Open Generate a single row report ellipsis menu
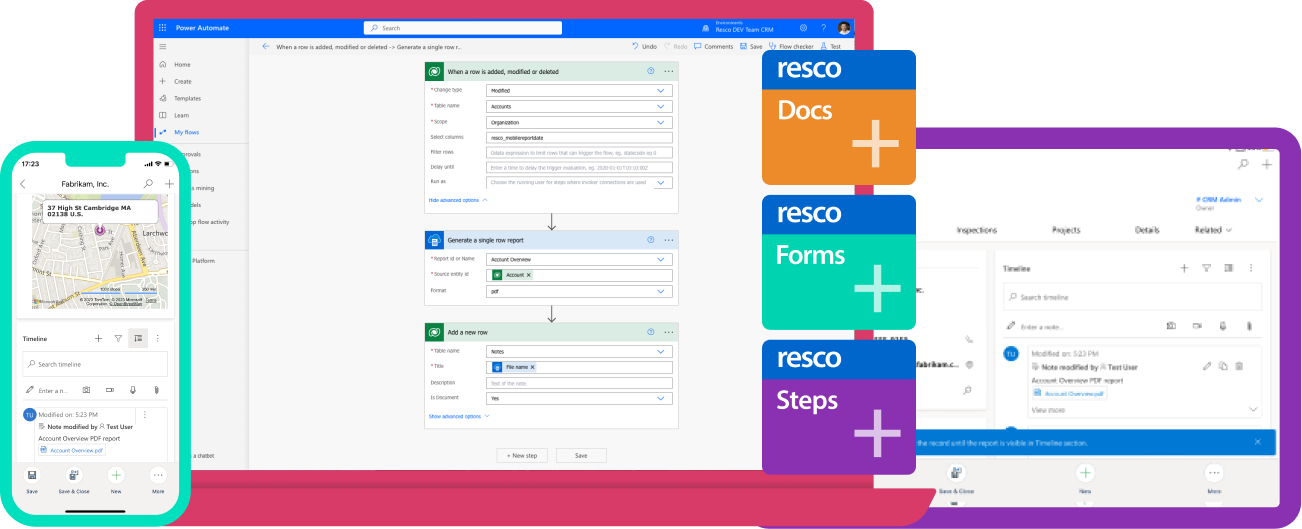 [x=669, y=240]
